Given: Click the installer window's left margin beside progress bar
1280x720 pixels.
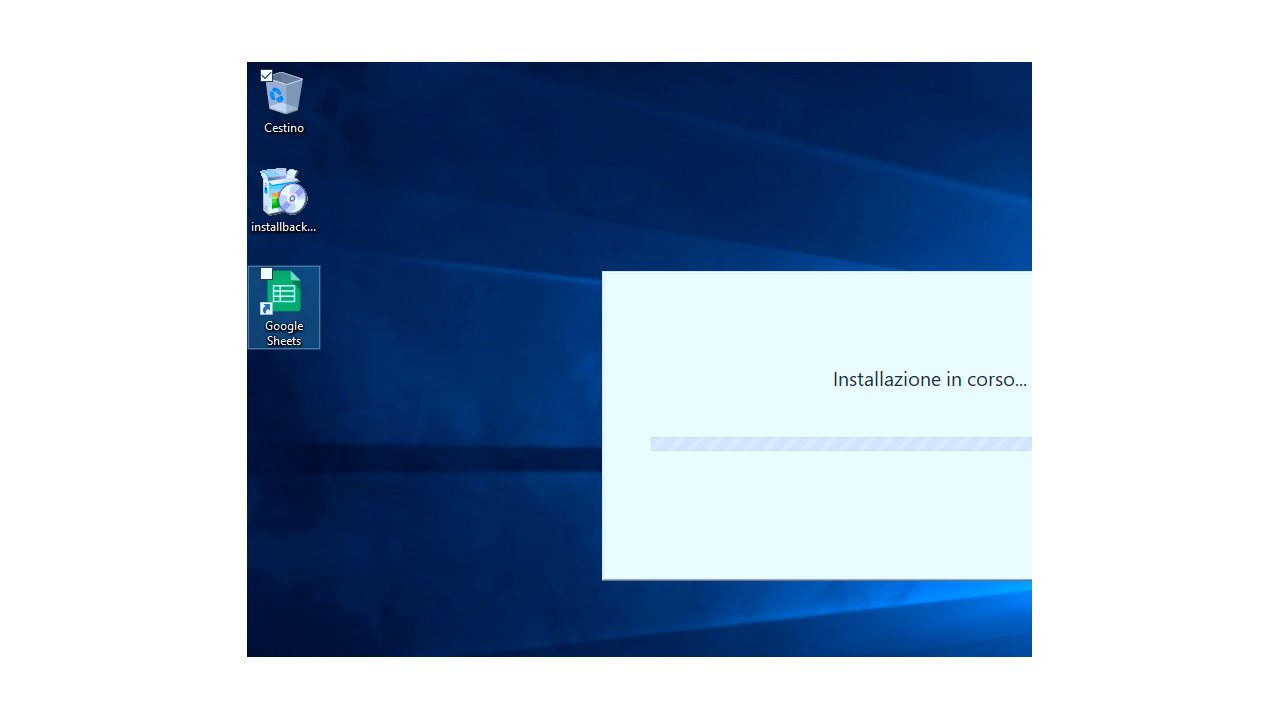Looking at the screenshot, I should pyautogui.click(x=626, y=444).
